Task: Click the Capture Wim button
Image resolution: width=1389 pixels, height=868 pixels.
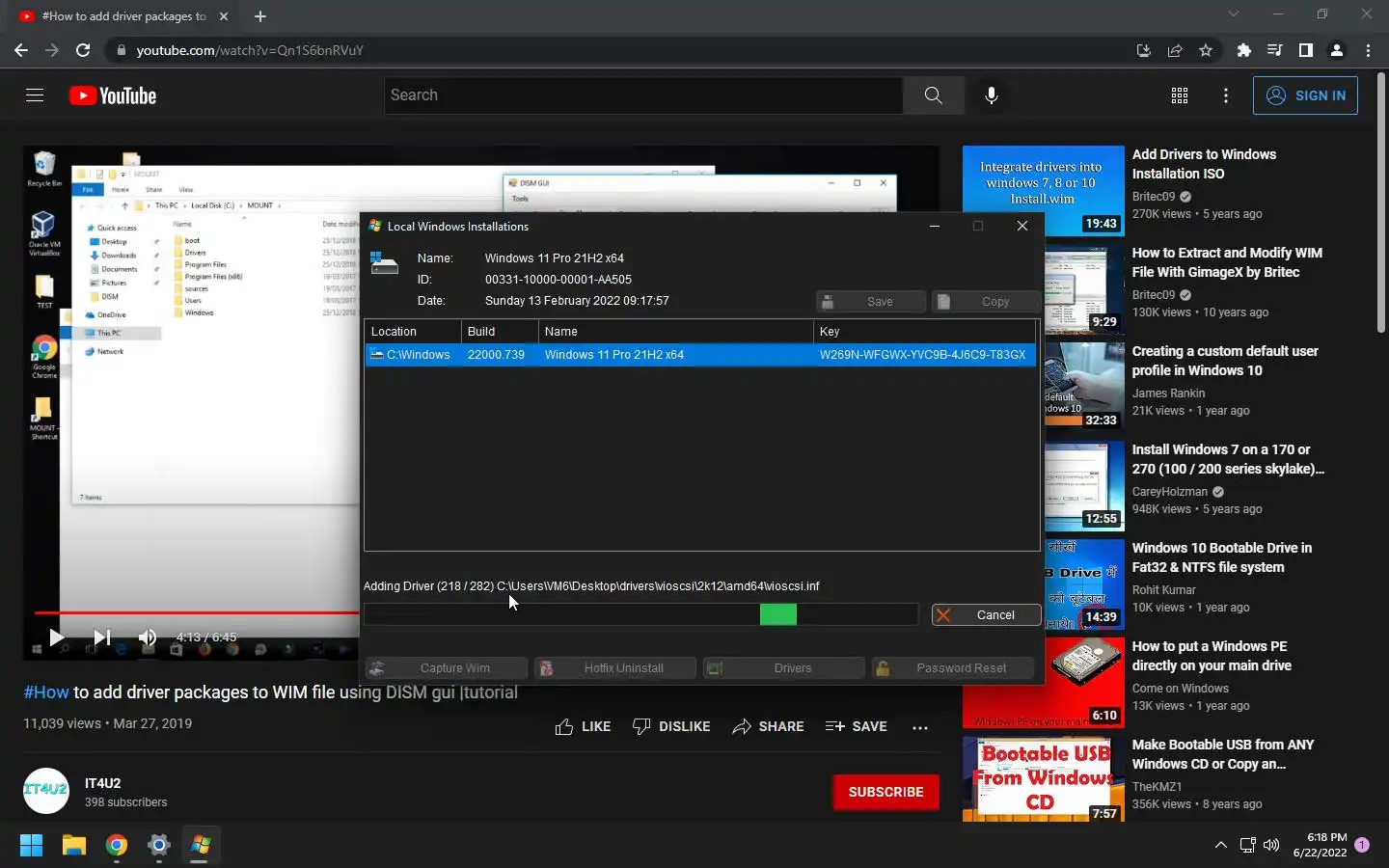Action: 447,668
